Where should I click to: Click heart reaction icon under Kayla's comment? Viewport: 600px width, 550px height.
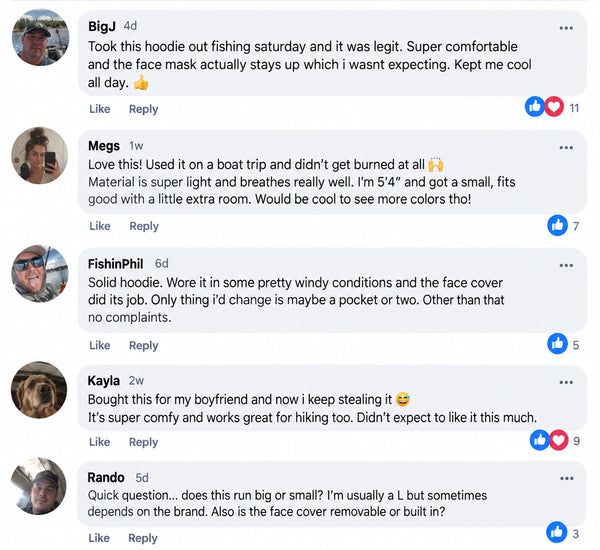(559, 440)
